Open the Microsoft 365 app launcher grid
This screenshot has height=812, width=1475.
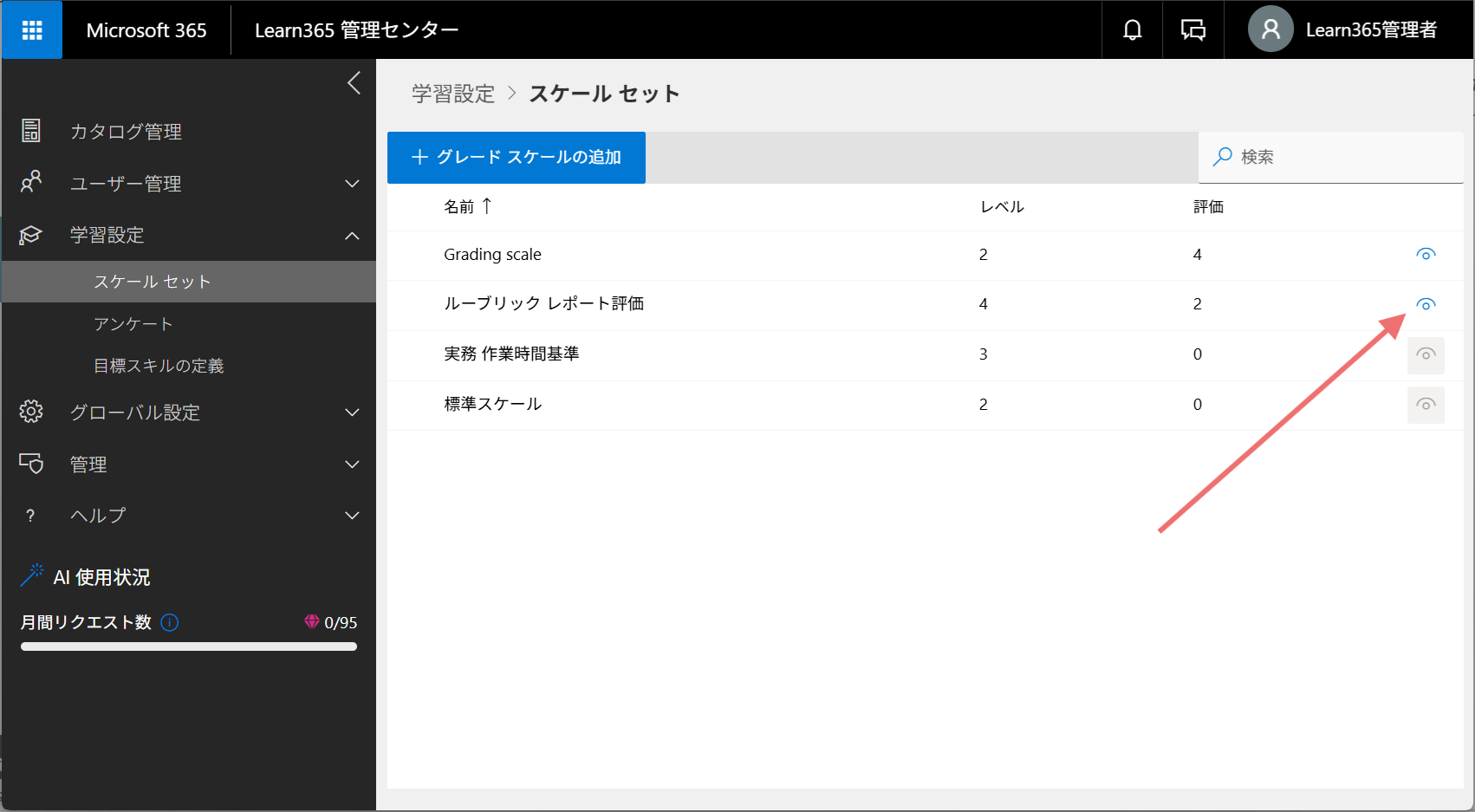[32, 30]
